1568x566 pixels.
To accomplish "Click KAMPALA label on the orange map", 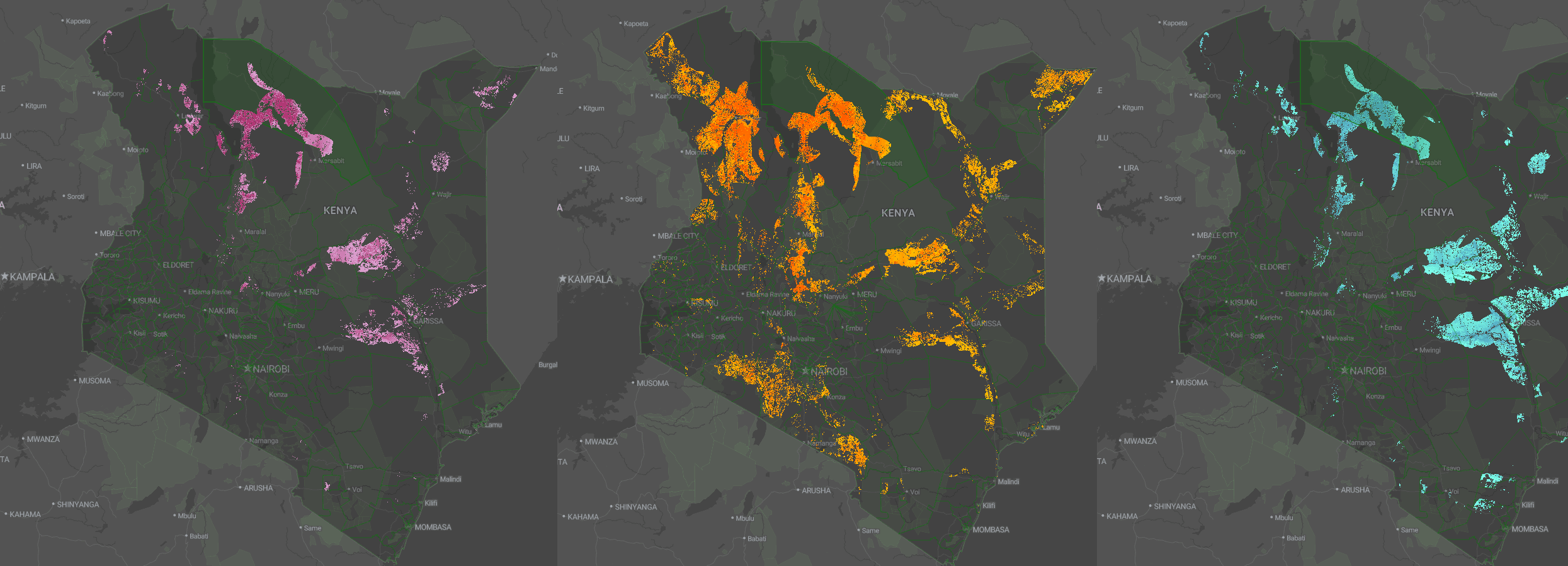I will tap(590, 280).
